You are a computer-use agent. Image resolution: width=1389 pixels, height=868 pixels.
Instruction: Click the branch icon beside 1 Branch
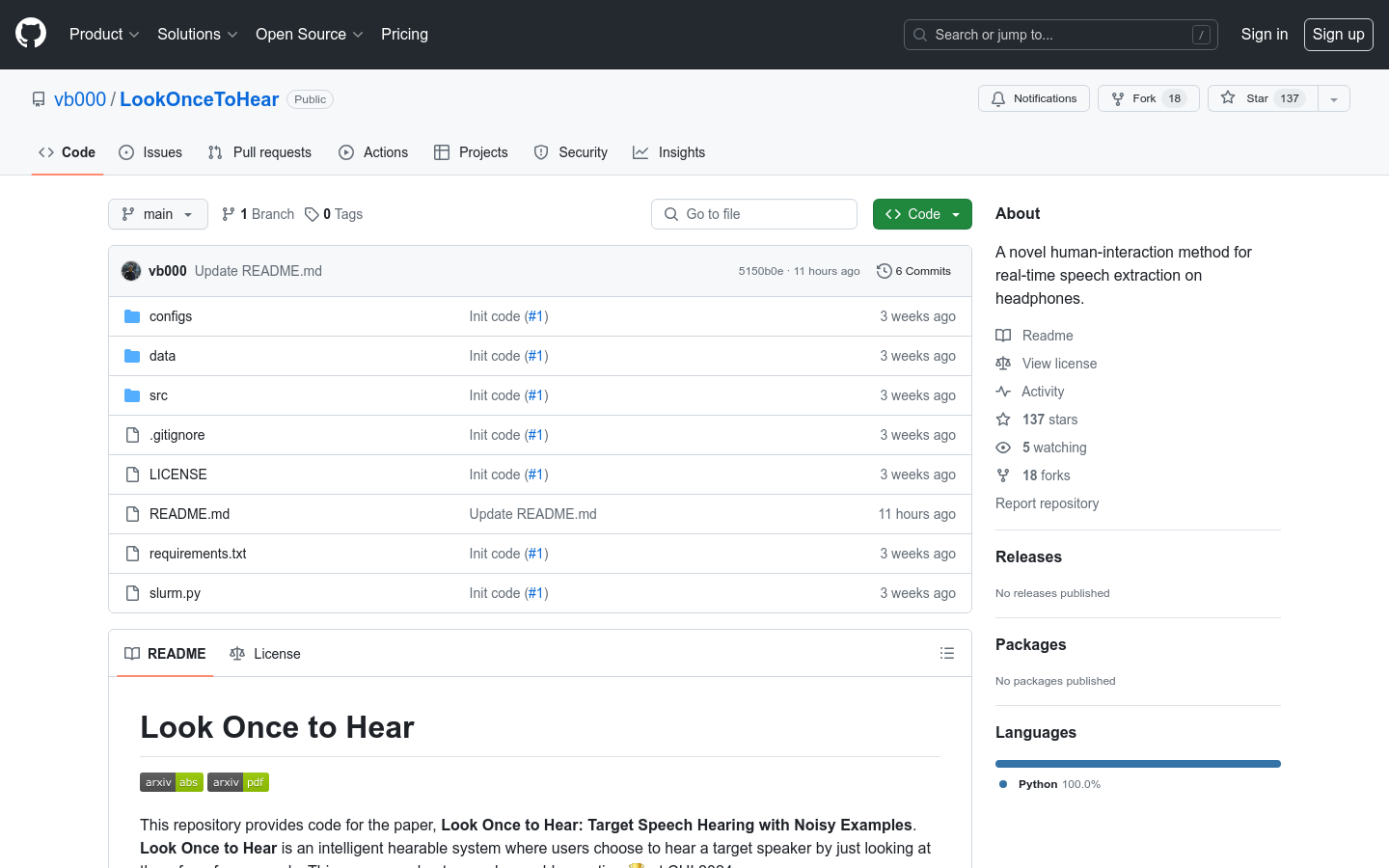[229, 214]
